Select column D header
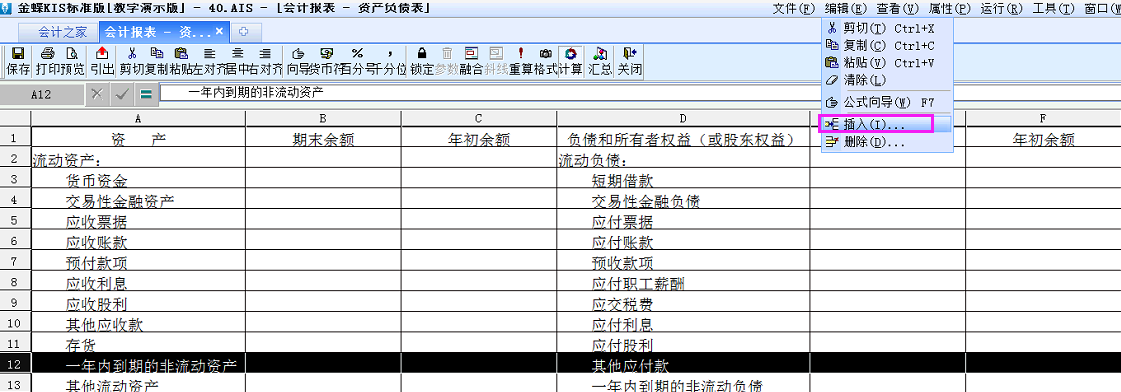 [683, 118]
